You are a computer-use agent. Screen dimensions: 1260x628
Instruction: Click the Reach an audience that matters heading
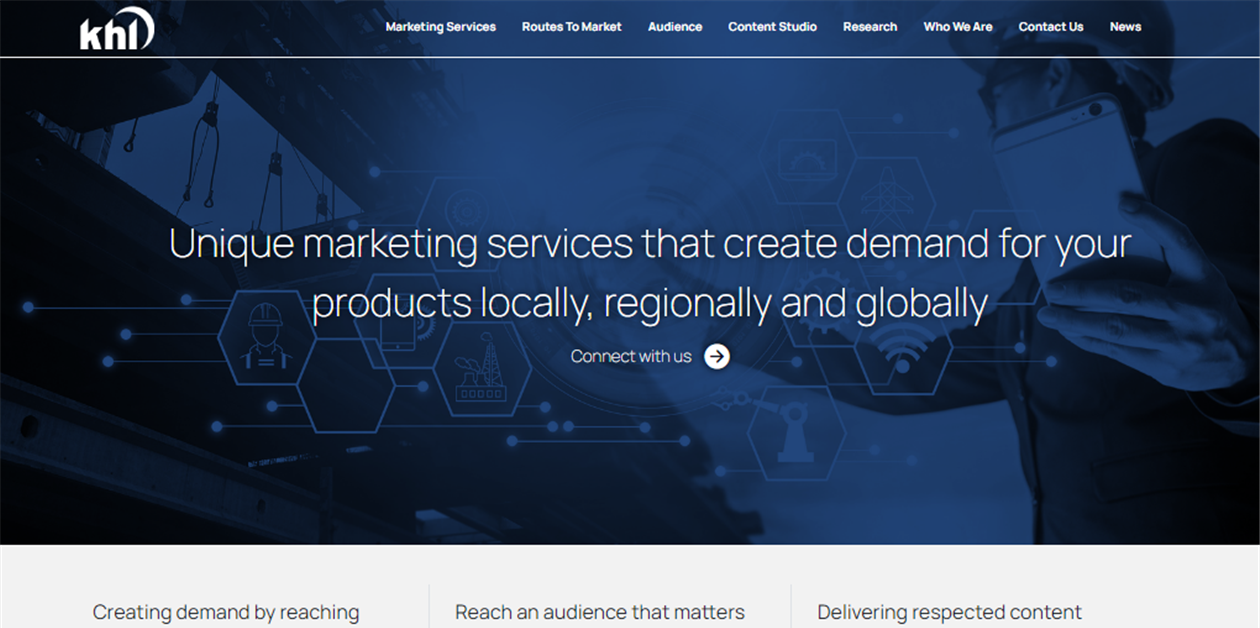point(599,612)
